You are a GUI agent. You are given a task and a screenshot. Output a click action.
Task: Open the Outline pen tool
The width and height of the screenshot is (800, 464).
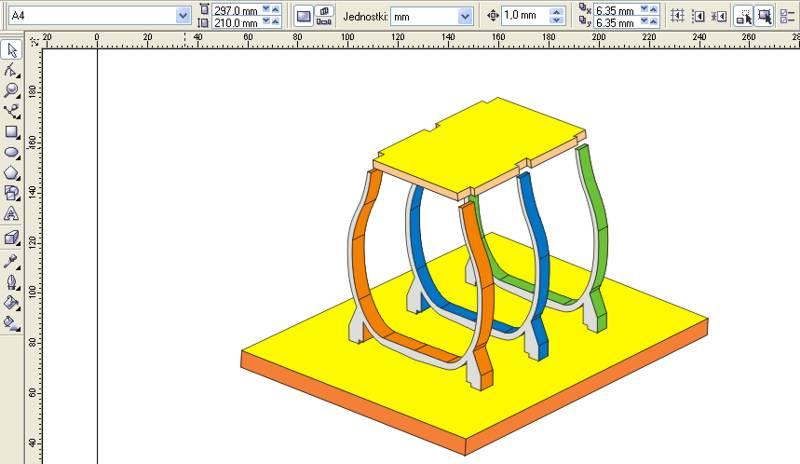pyautogui.click(x=12, y=282)
